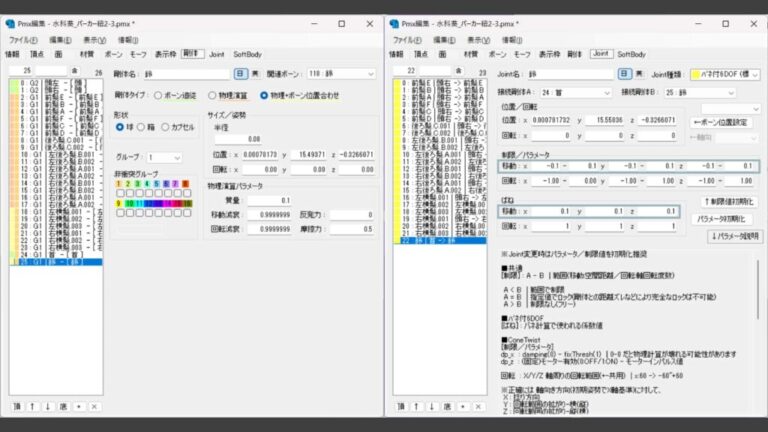Click the 頂 move-to-top button under the joint list
The image size is (768, 432).
(x=399, y=406)
